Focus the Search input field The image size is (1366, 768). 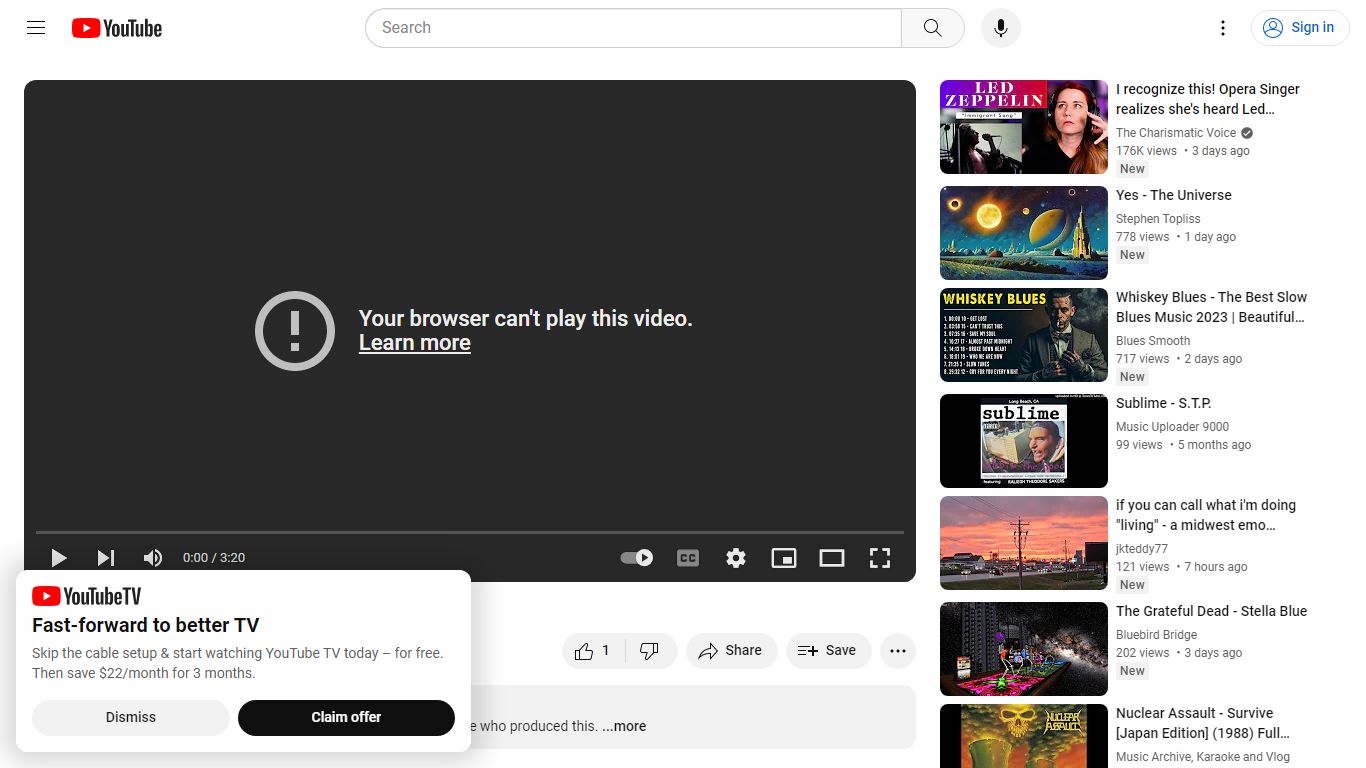pyautogui.click(x=634, y=28)
